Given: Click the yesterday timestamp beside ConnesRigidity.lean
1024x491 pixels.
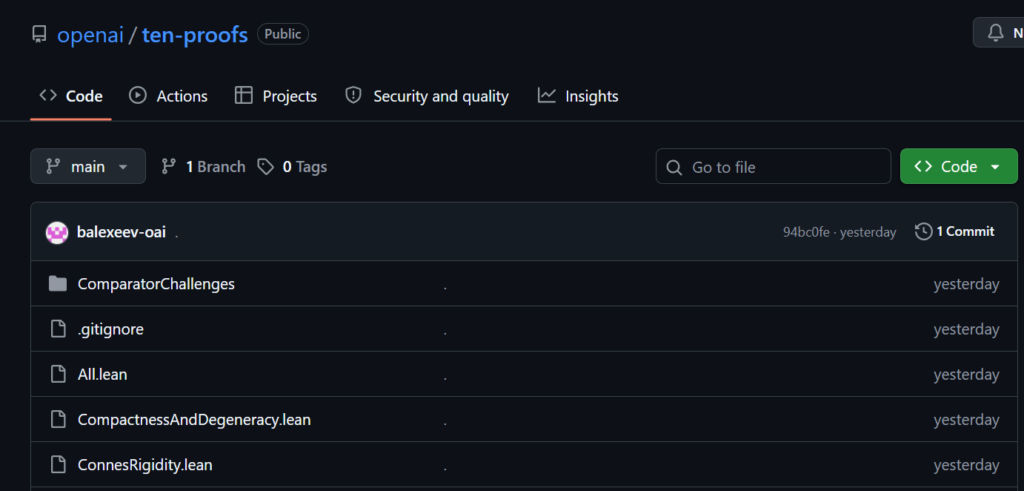Looking at the screenshot, I should (966, 465).
